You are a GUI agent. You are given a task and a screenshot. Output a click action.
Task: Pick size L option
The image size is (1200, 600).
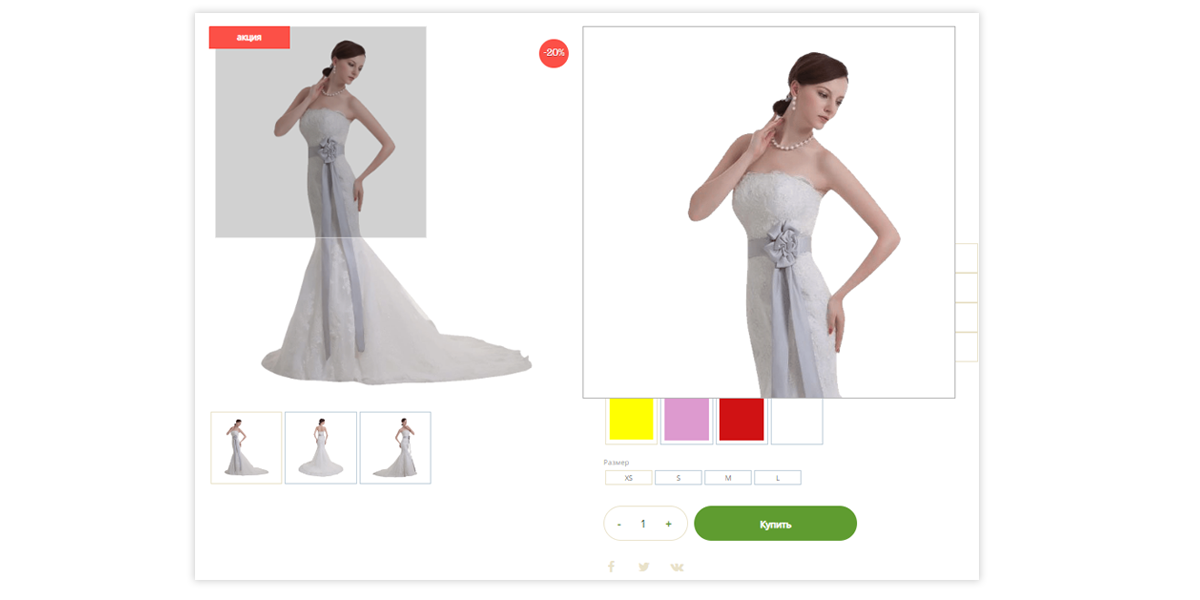pyautogui.click(x=777, y=478)
